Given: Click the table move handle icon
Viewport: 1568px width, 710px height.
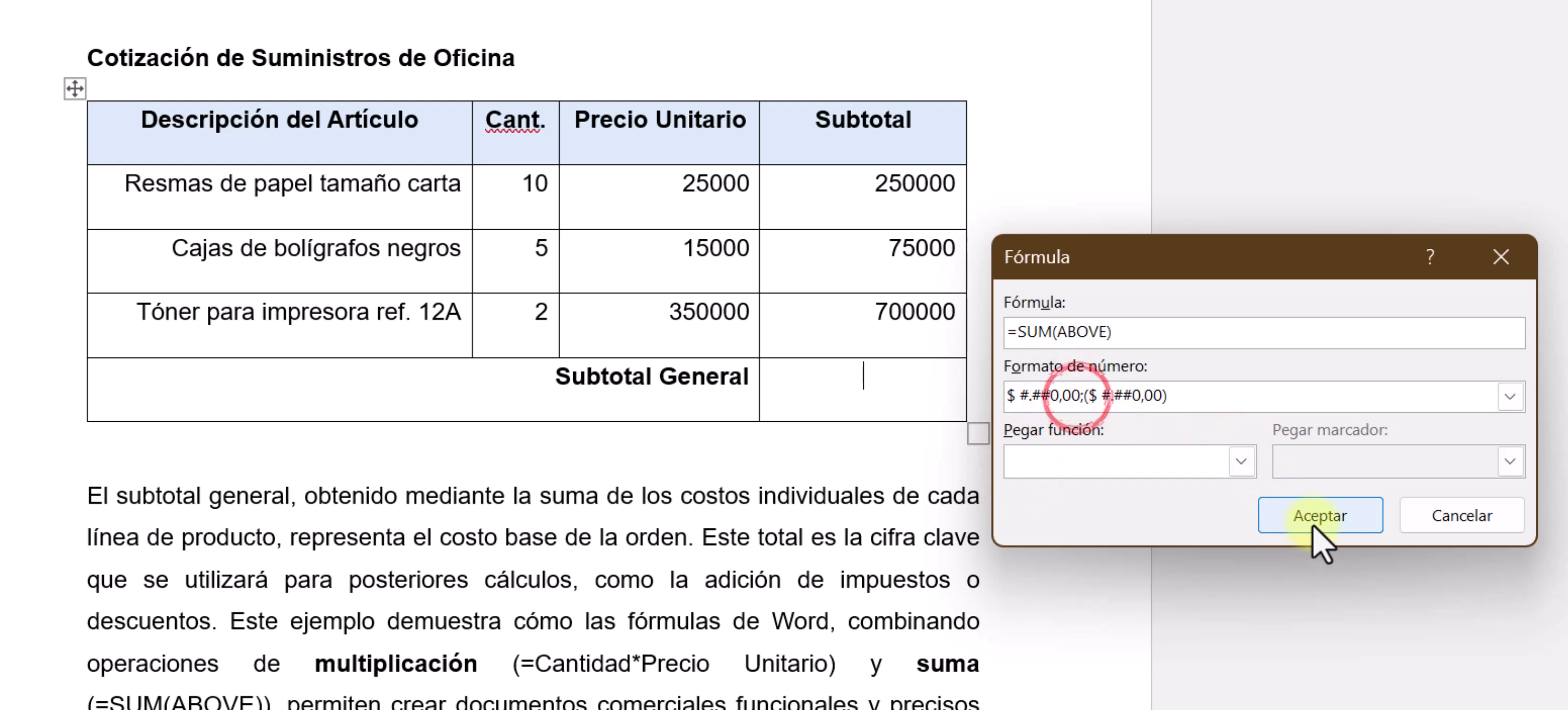Looking at the screenshot, I should pos(75,89).
